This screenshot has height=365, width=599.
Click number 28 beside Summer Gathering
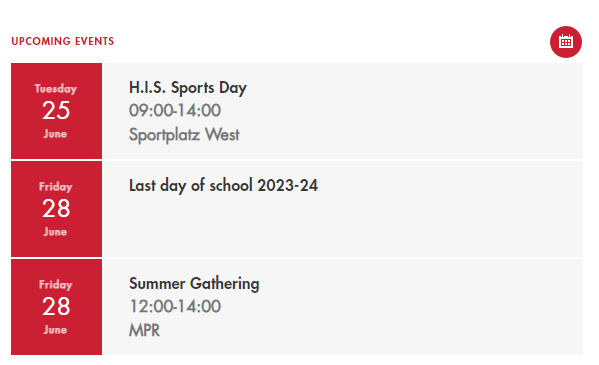pyautogui.click(x=56, y=307)
